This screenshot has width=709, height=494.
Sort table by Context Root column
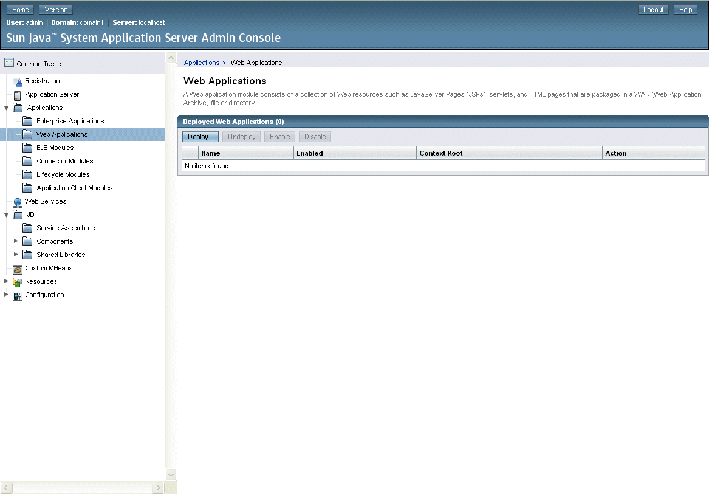click(x=441, y=154)
